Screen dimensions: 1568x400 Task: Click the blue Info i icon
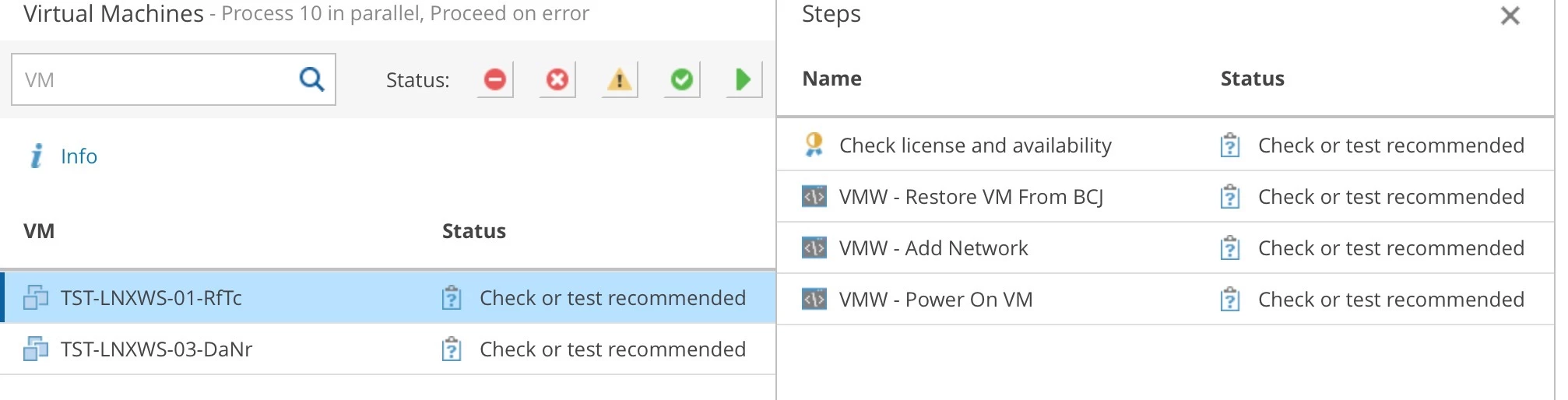(37, 156)
